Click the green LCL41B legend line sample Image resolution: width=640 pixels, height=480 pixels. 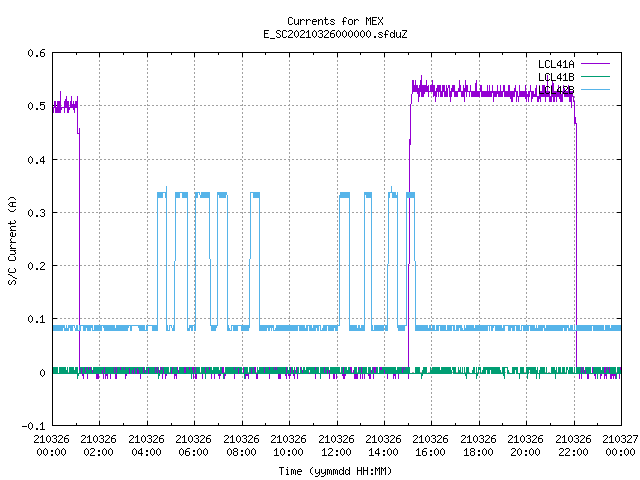coord(595,76)
